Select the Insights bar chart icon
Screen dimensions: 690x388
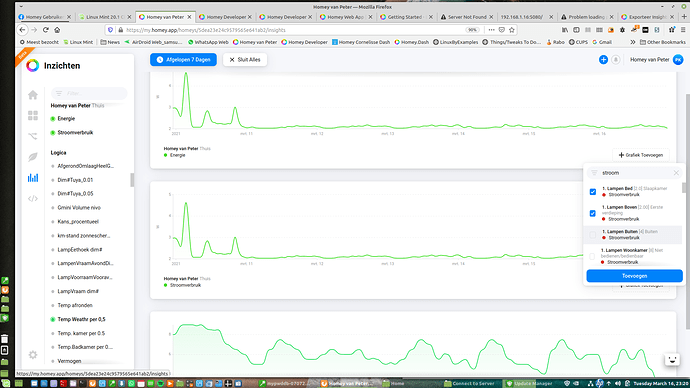coord(33,178)
